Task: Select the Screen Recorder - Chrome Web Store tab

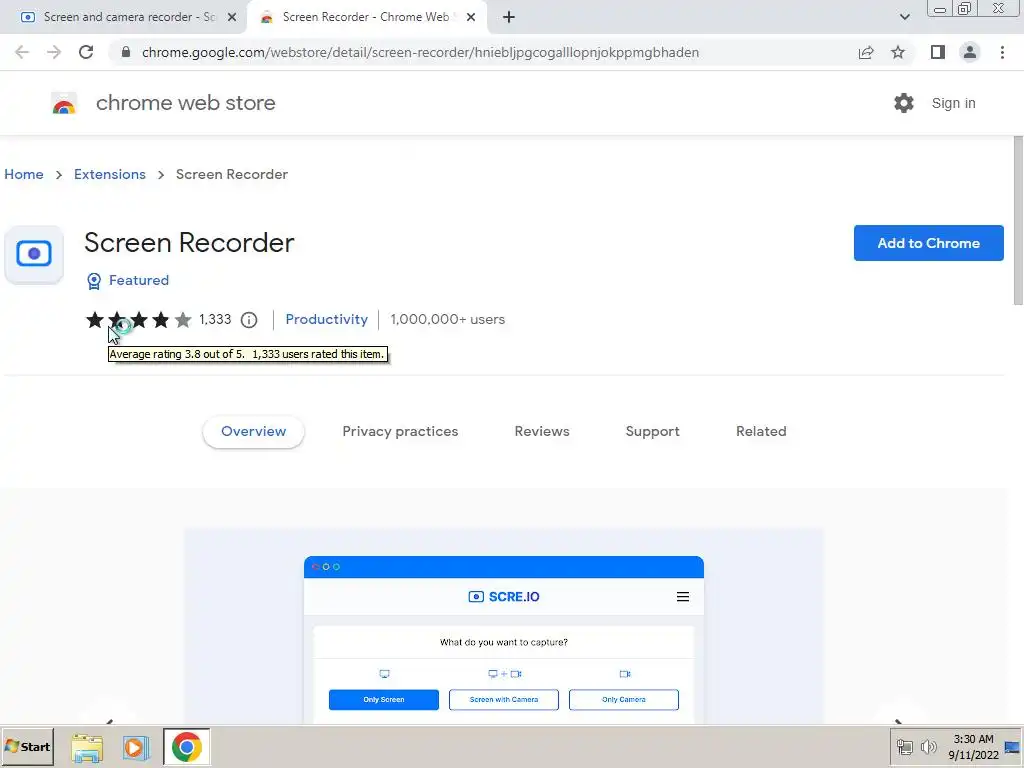Action: 366,17
